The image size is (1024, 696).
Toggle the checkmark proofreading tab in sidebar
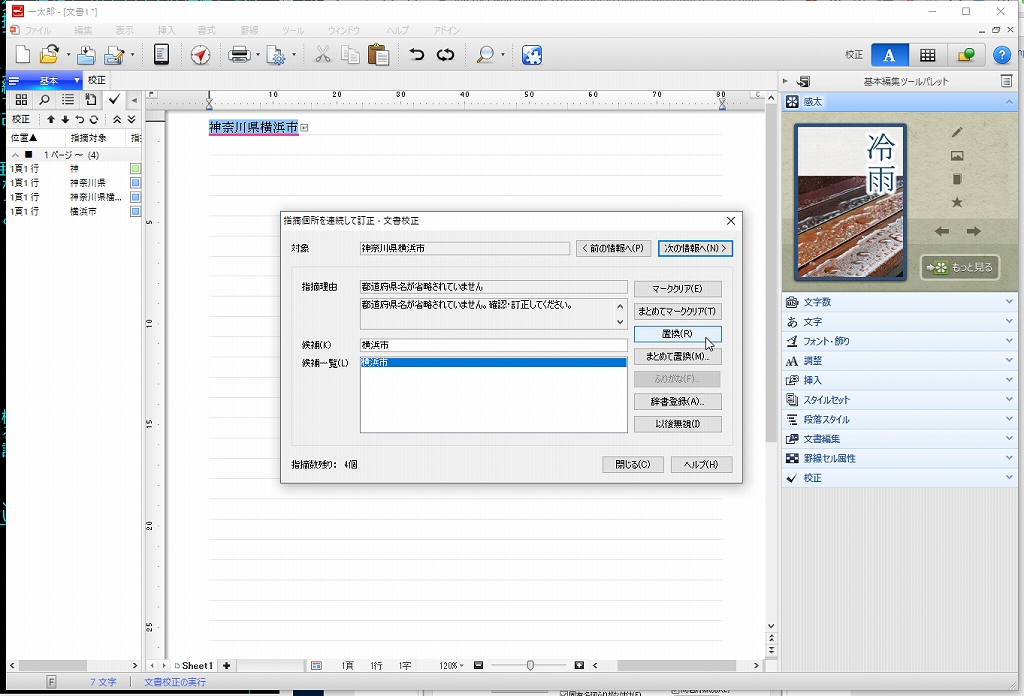pyautogui.click(x=114, y=99)
